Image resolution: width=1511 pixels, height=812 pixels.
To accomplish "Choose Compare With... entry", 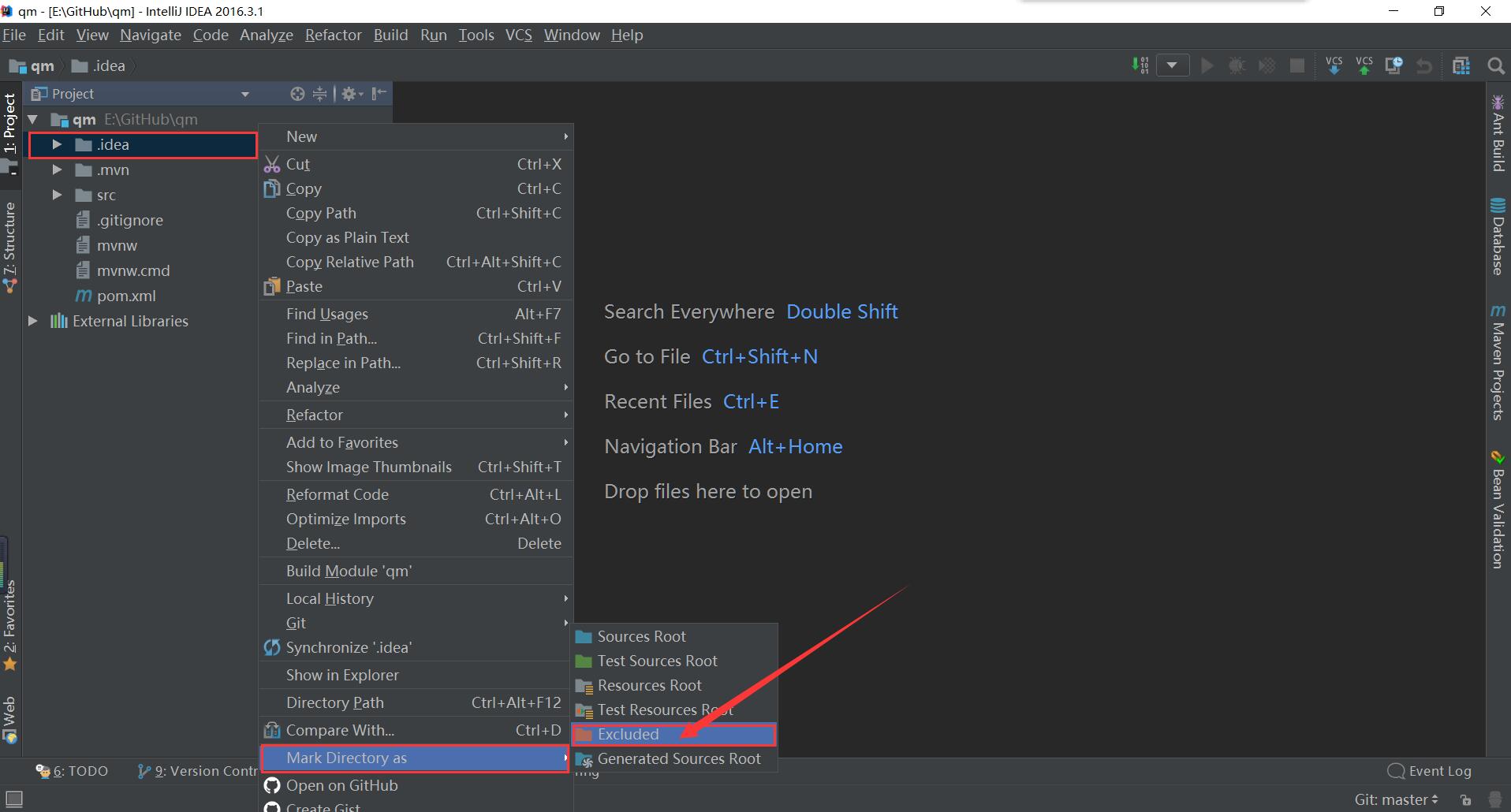I will coord(416,730).
